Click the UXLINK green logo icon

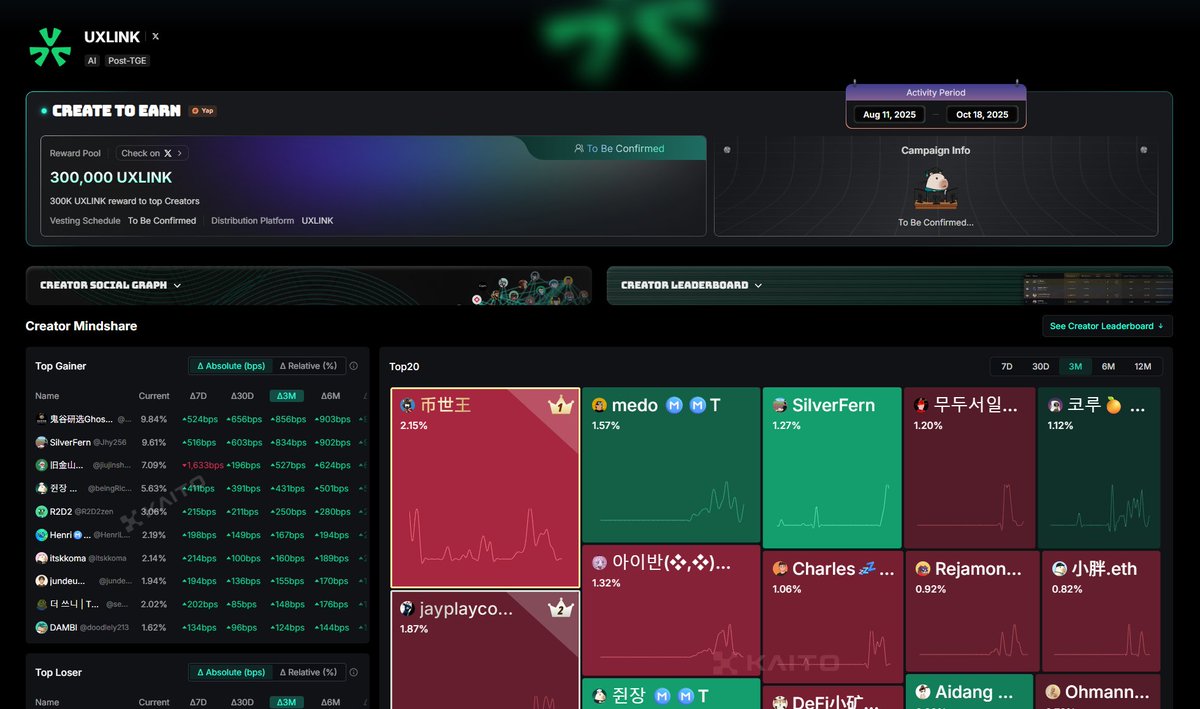click(50, 47)
